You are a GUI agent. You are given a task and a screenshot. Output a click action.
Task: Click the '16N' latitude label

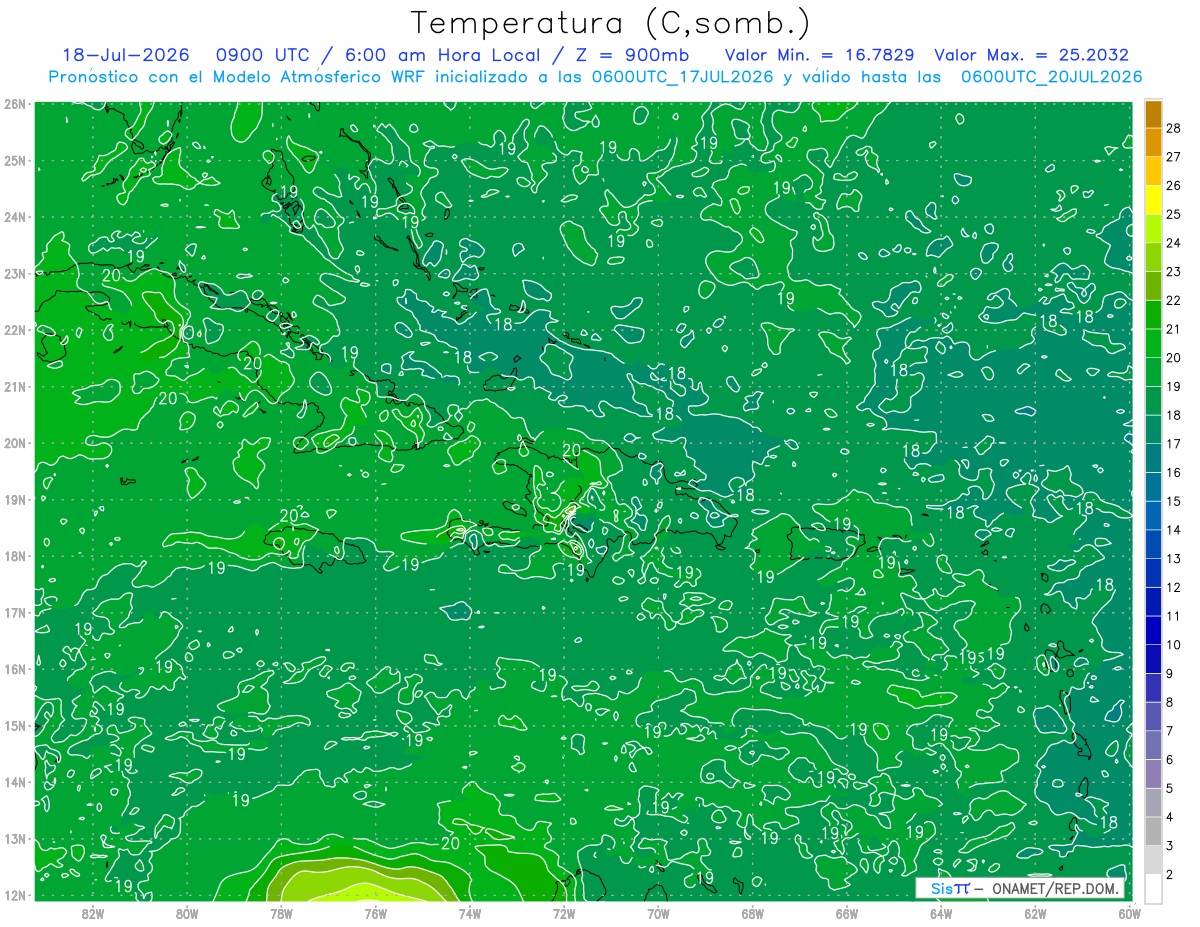15,669
